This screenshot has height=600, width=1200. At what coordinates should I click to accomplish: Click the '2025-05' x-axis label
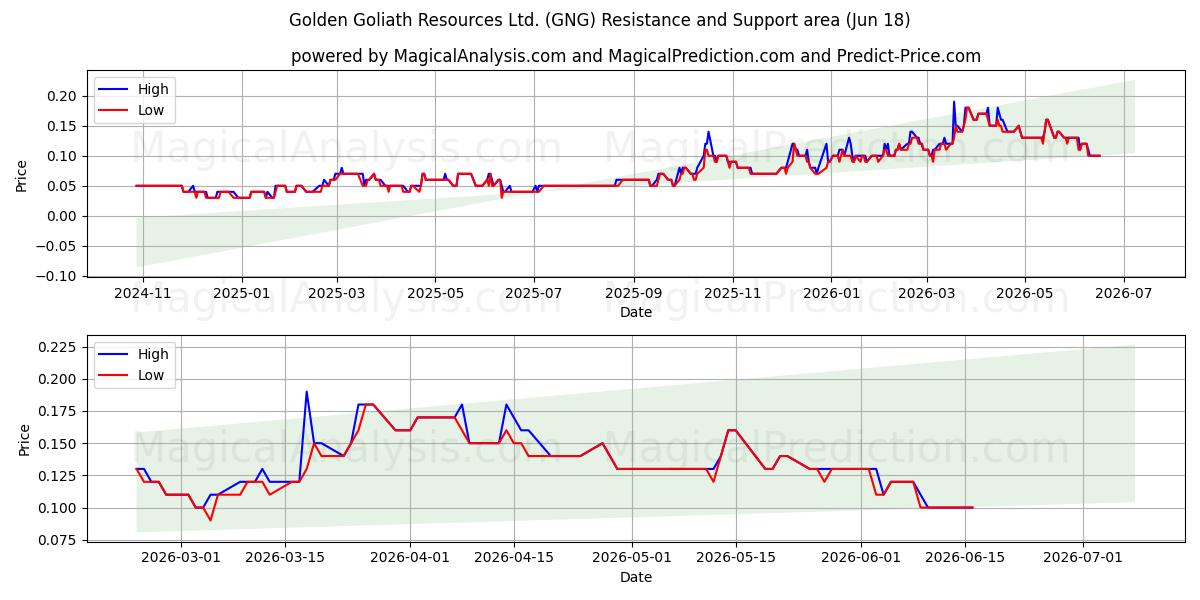click(x=435, y=293)
